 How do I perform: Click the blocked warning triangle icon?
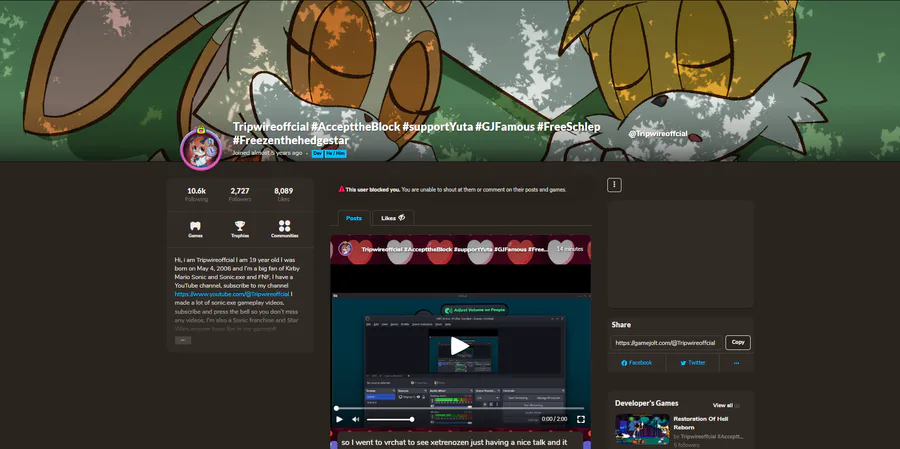(342, 189)
